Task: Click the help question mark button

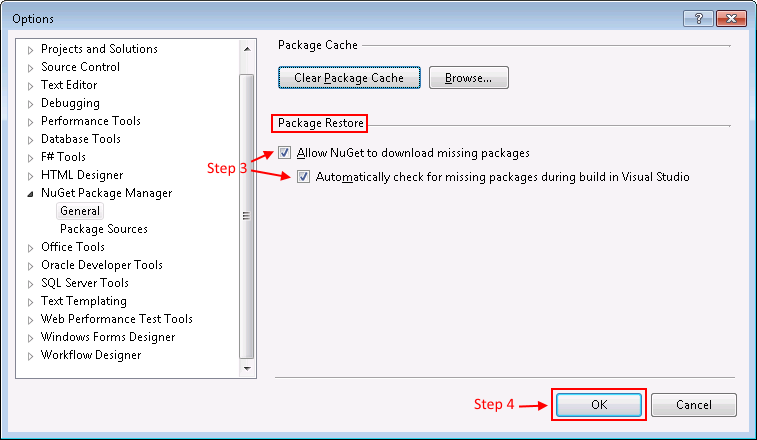Action: [697, 19]
